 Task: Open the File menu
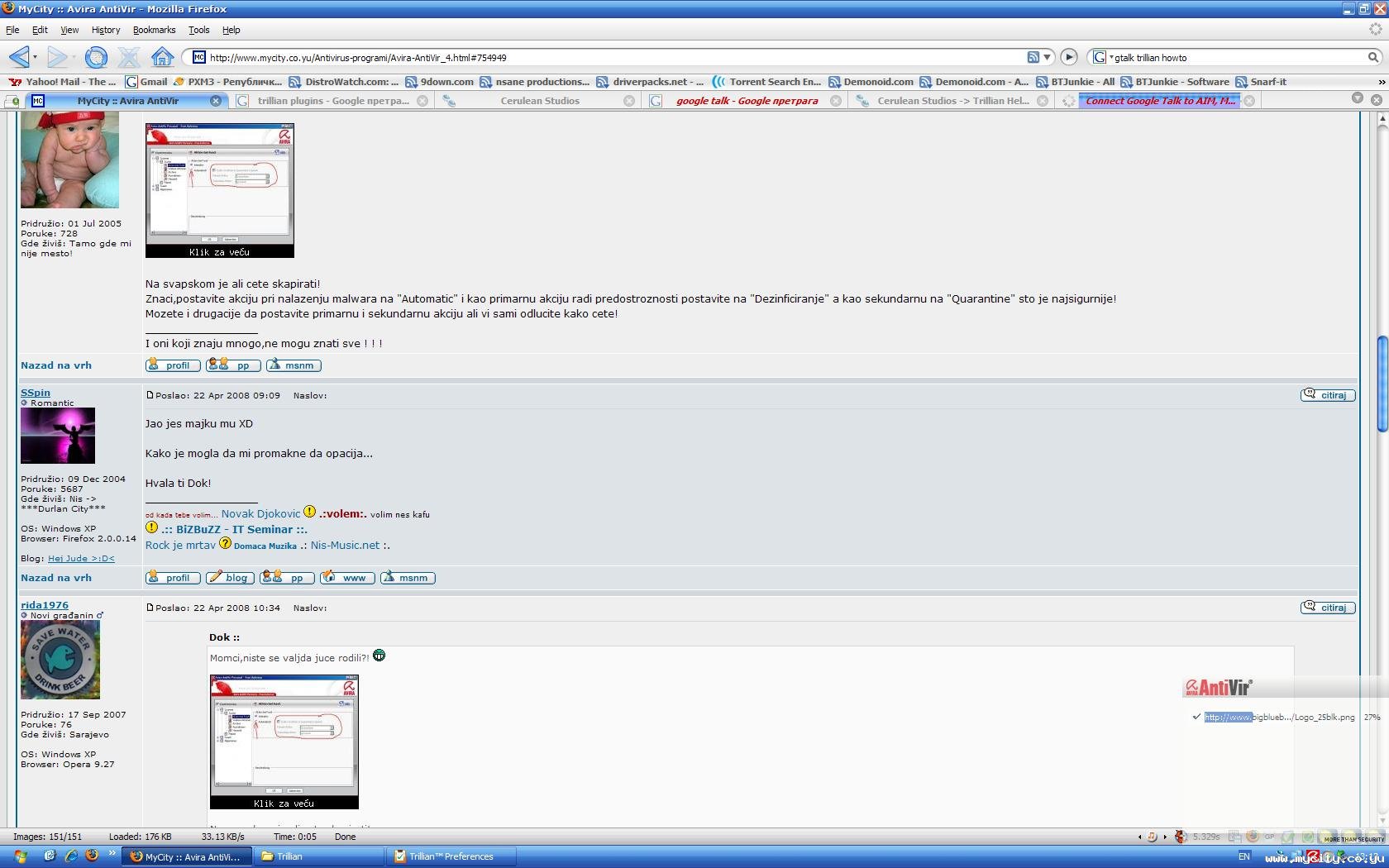click(x=12, y=30)
